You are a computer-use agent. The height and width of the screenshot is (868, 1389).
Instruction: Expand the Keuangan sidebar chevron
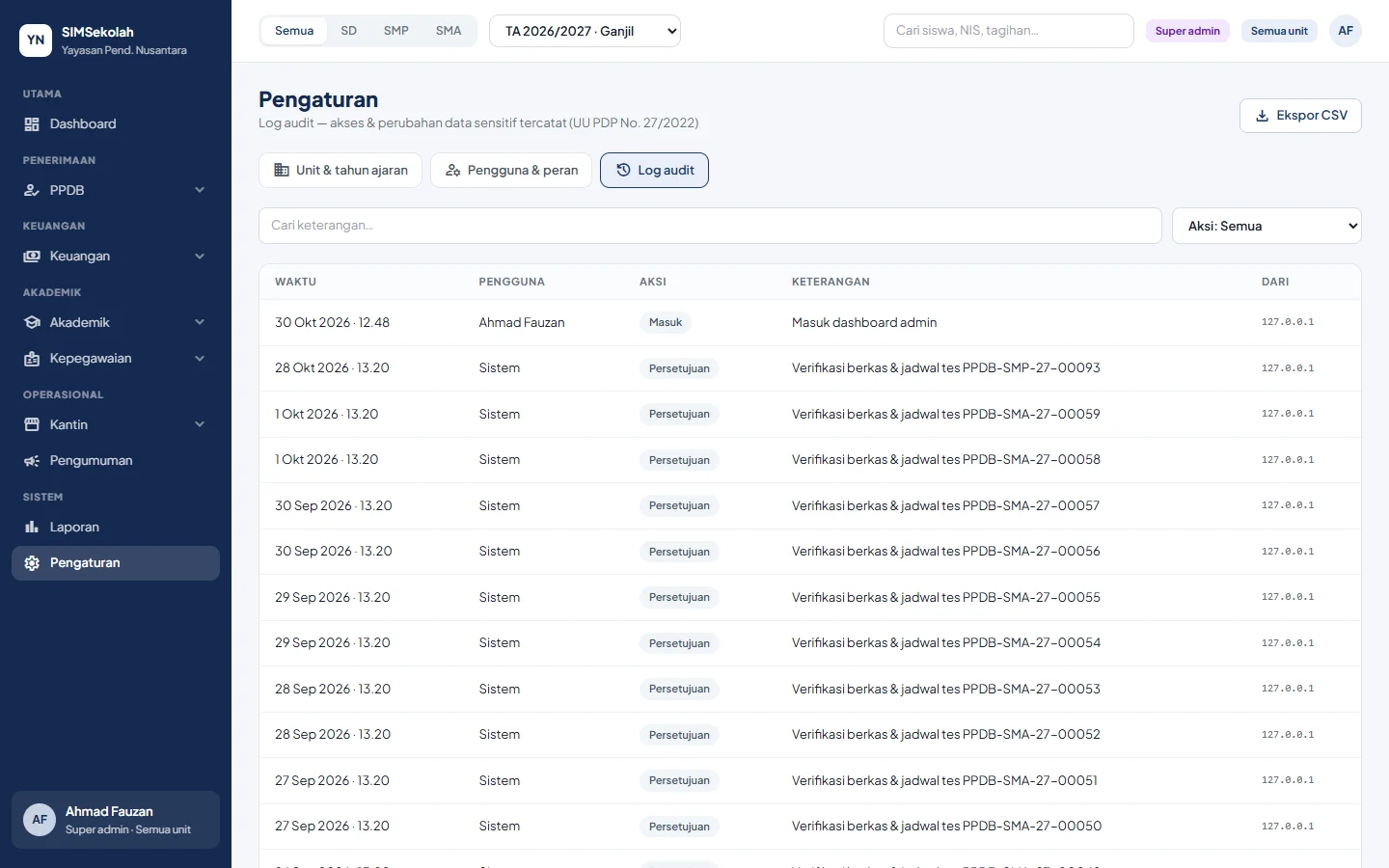click(x=200, y=257)
